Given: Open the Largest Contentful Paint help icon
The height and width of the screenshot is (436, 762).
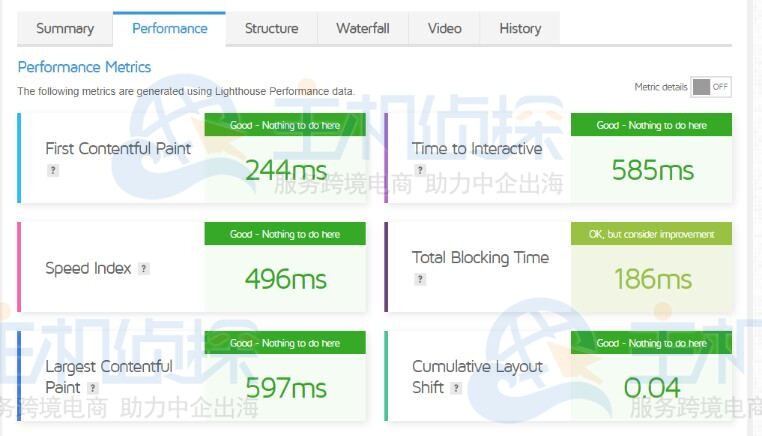Looking at the screenshot, I should (92, 388).
